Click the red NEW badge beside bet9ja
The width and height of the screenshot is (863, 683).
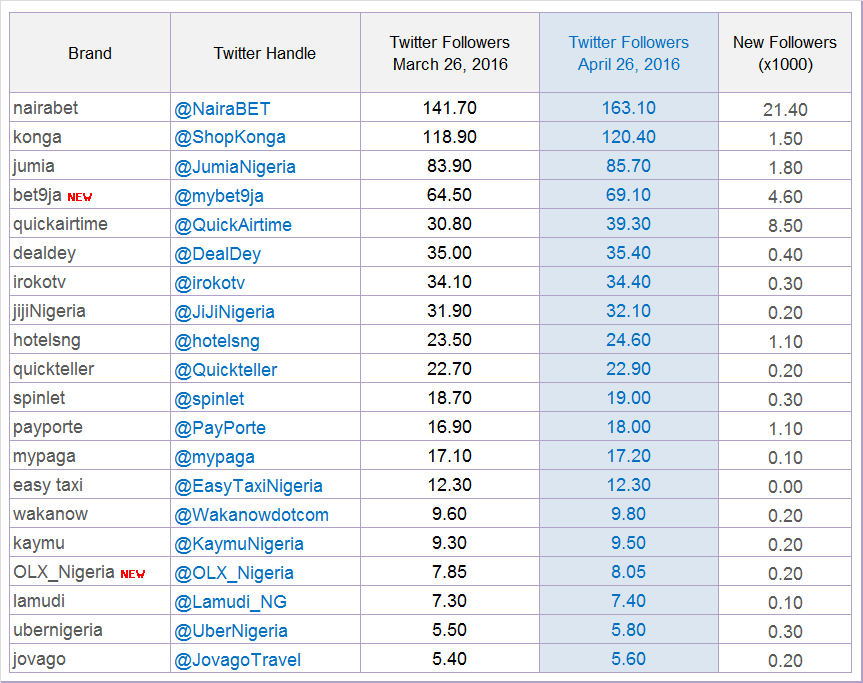click(x=80, y=197)
